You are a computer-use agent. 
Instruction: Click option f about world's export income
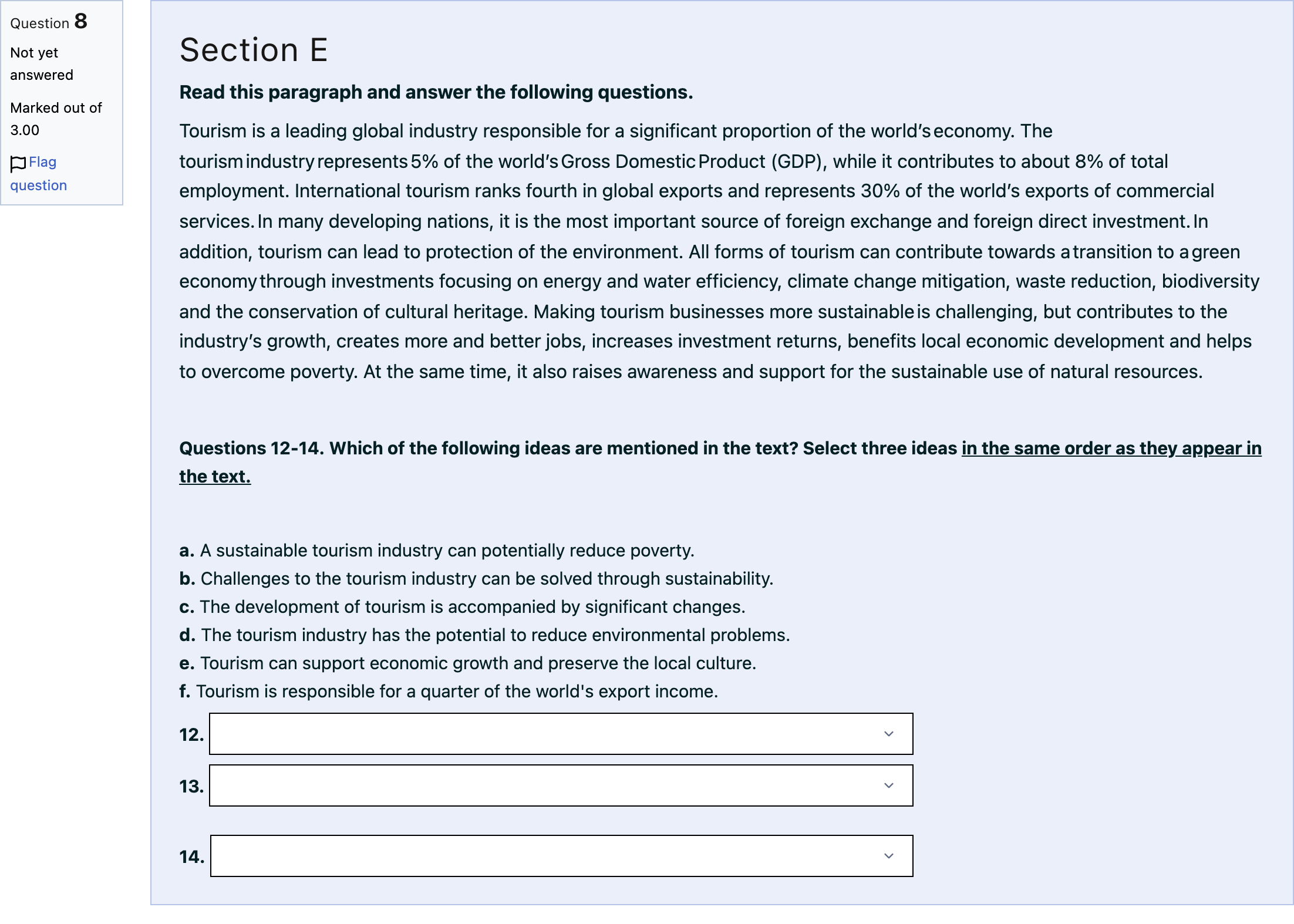coord(449,691)
